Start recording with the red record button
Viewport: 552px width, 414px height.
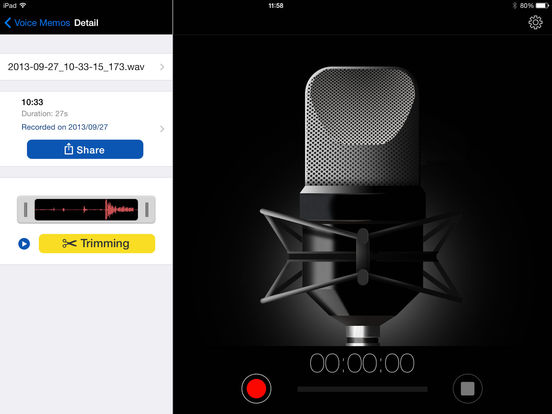[256, 388]
